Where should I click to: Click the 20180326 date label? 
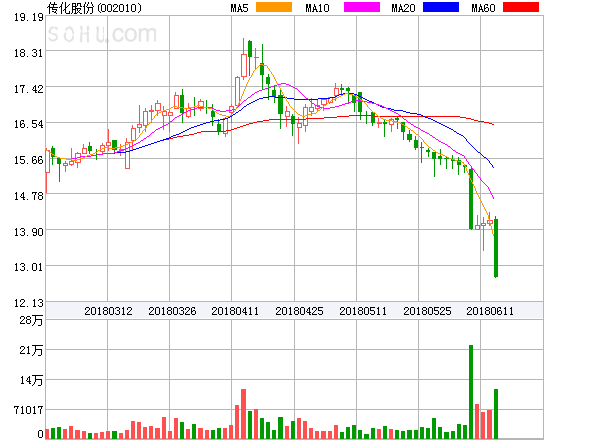click(172, 311)
